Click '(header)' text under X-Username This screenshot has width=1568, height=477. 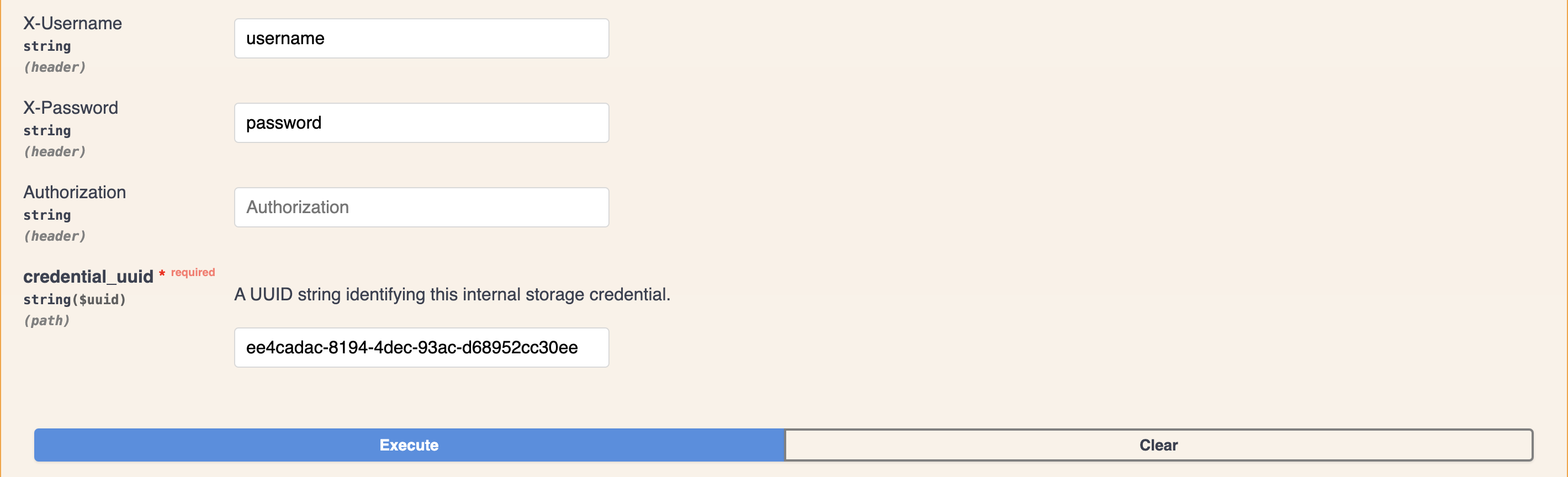click(x=54, y=67)
